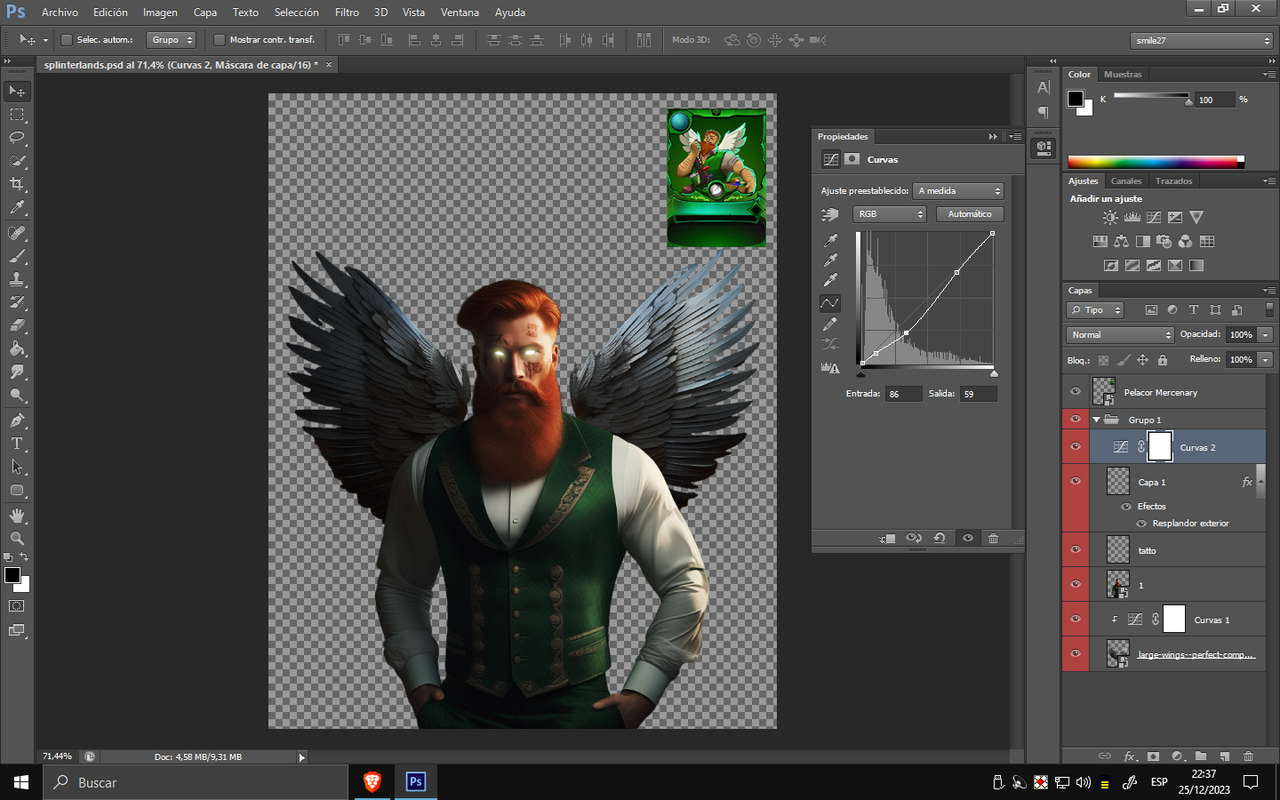Toggle the Resplandor exterior effect visibility
Image resolution: width=1280 pixels, height=800 pixels.
pyautogui.click(x=1142, y=523)
